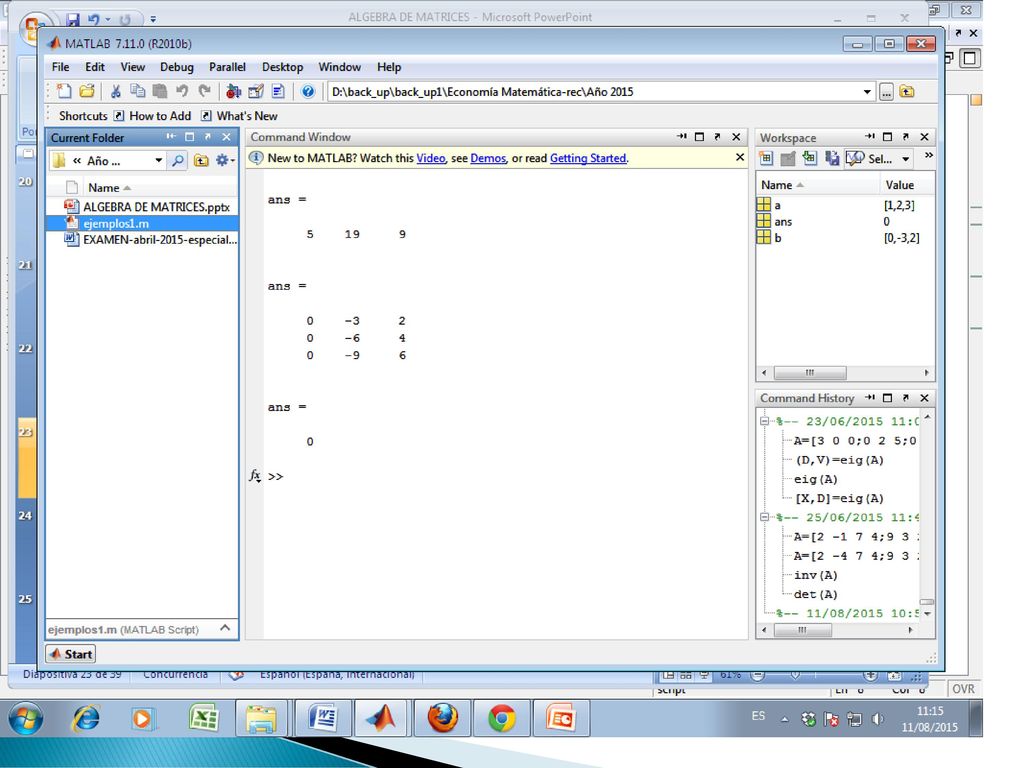Sort Workspace by Name column header

[818, 185]
